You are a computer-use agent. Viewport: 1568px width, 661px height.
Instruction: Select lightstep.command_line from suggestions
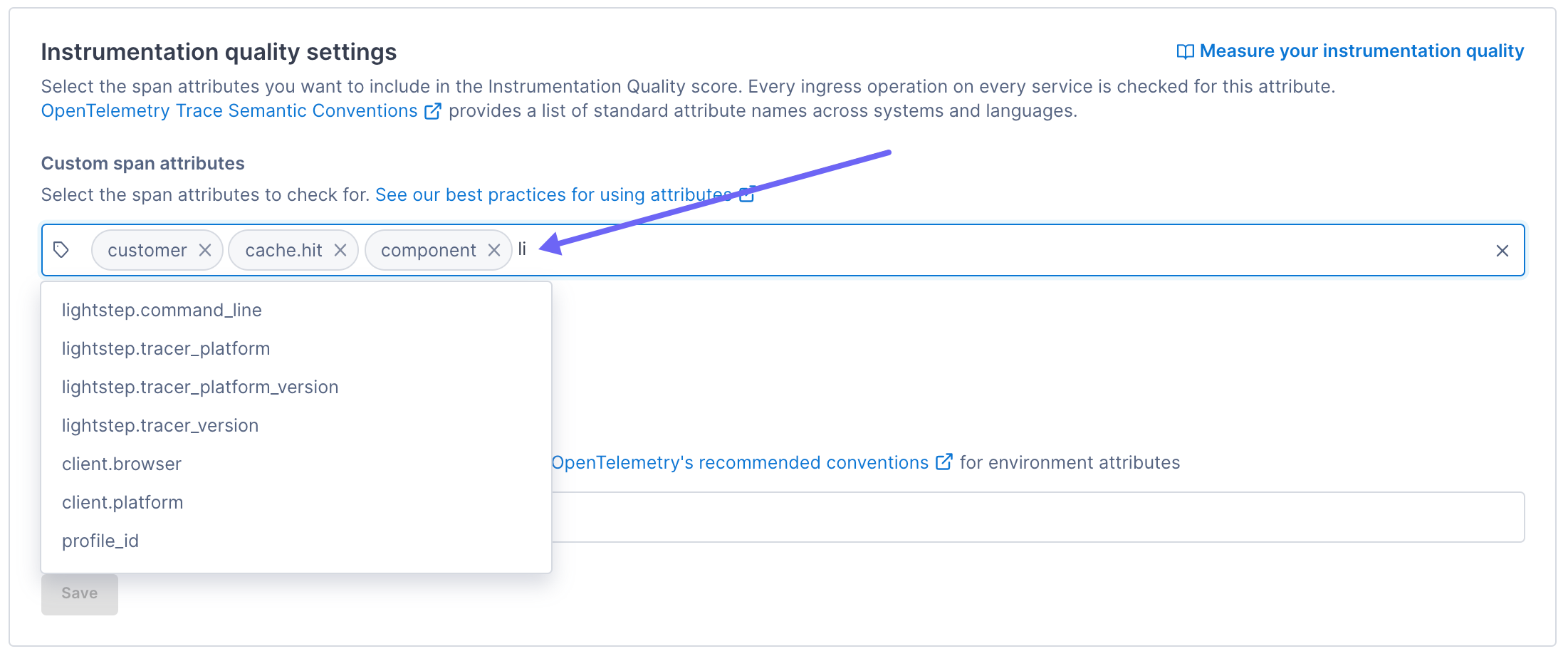(162, 310)
